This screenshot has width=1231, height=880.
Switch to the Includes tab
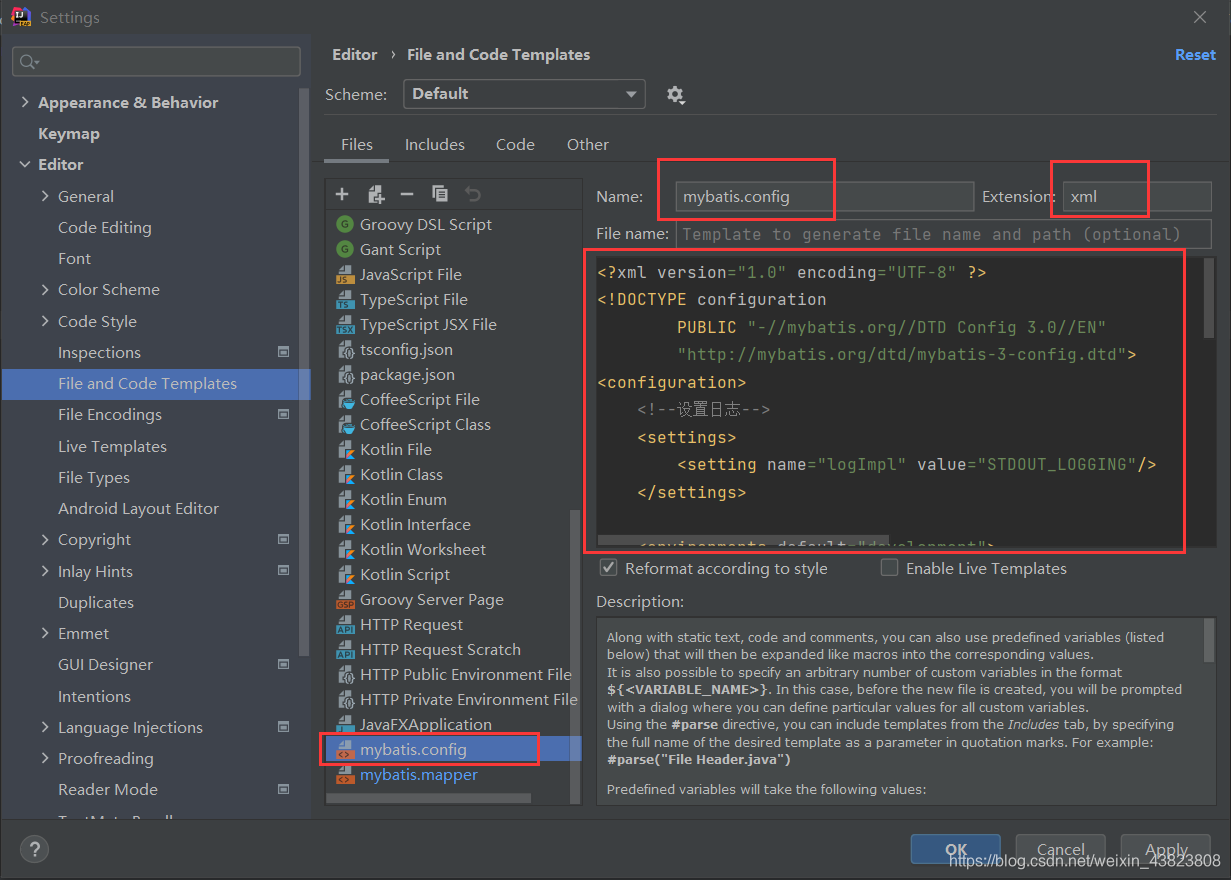434,145
